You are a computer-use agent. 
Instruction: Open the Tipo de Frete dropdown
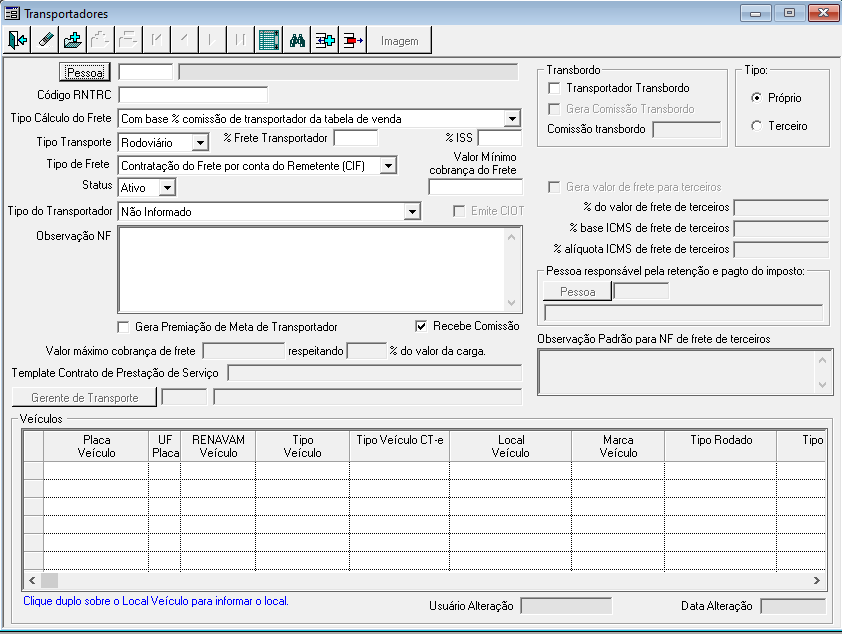(388, 165)
